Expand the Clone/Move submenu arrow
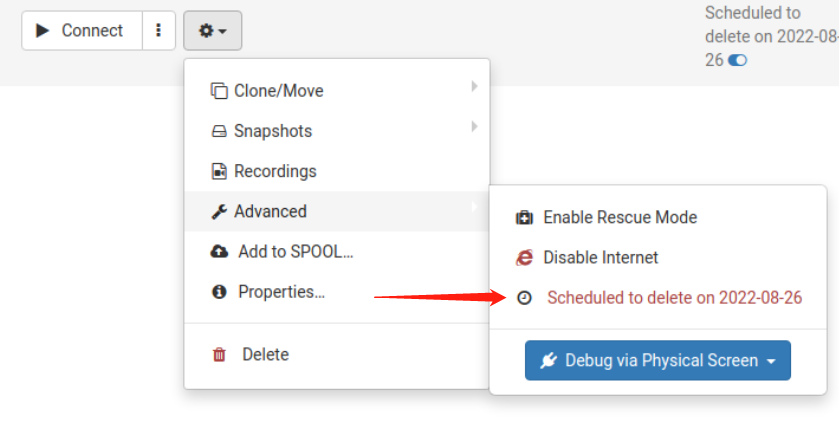 [474, 86]
